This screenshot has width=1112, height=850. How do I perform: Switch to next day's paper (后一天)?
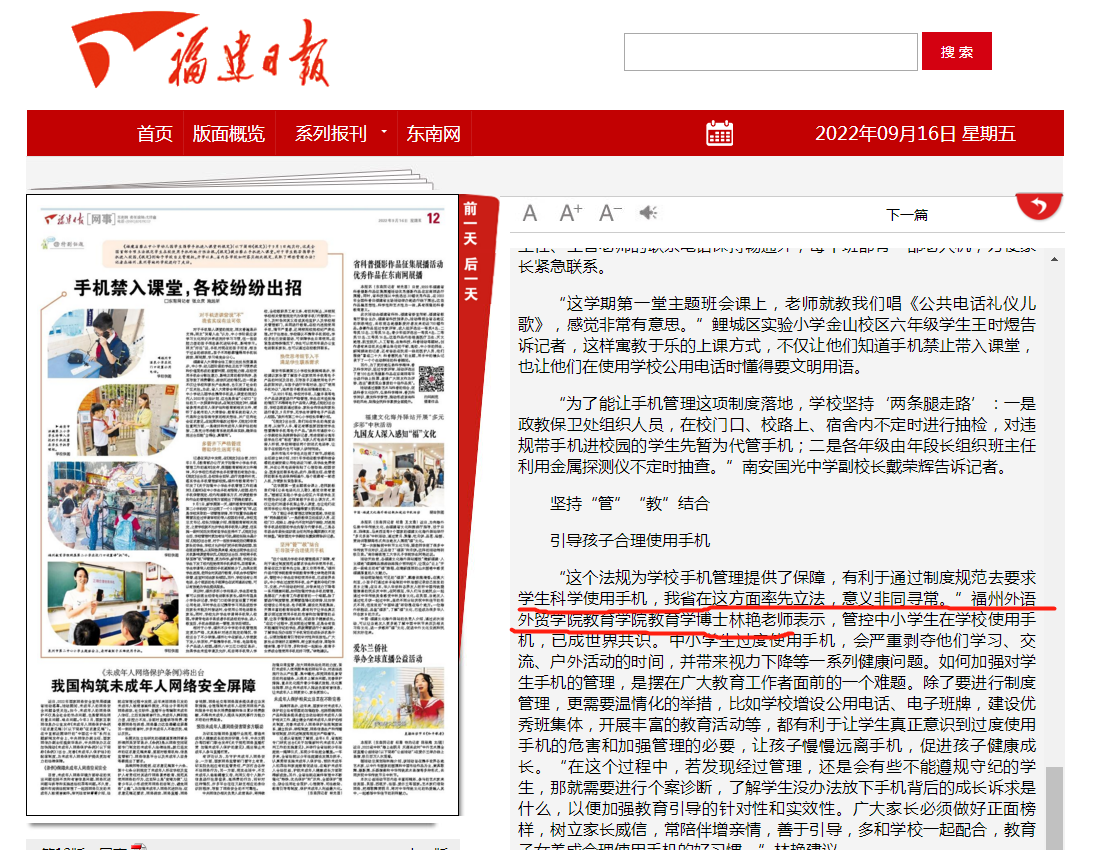[x=470, y=278]
